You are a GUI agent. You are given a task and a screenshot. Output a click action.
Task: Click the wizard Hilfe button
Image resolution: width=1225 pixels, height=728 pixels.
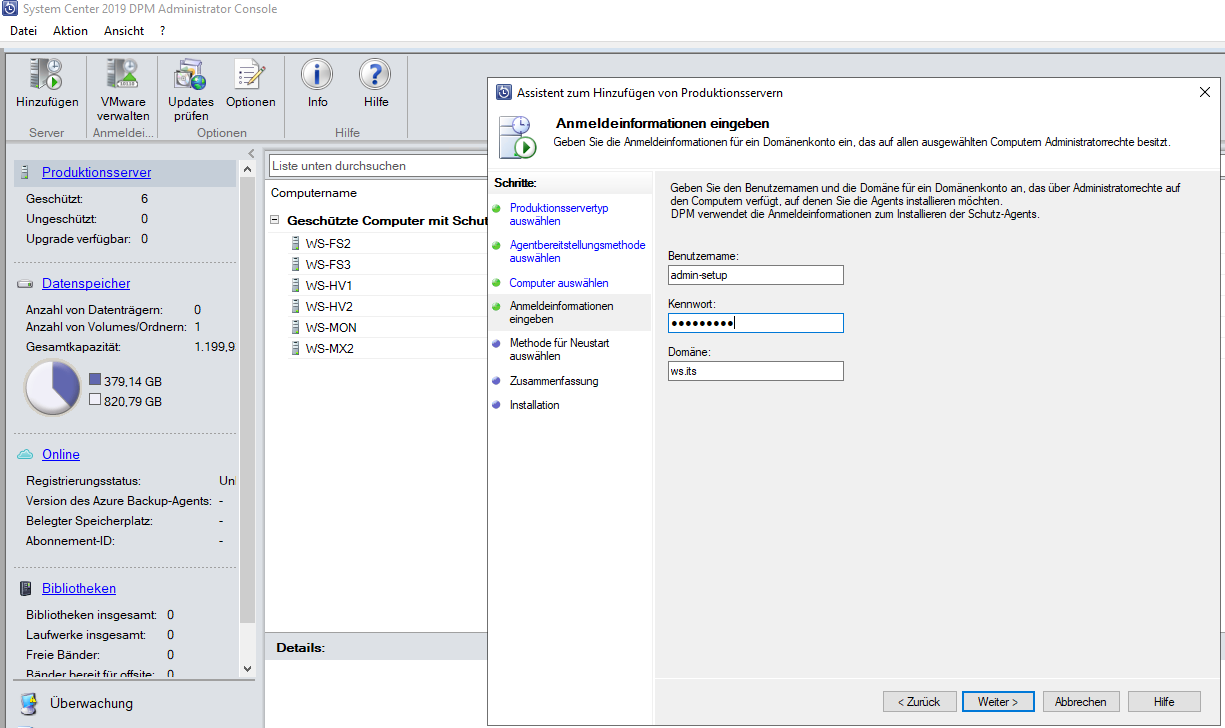click(1164, 702)
